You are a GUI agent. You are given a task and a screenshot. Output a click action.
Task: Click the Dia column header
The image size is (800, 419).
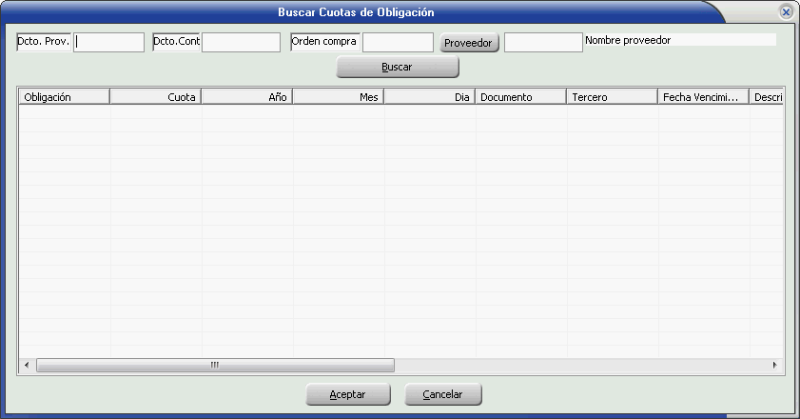coord(431,97)
